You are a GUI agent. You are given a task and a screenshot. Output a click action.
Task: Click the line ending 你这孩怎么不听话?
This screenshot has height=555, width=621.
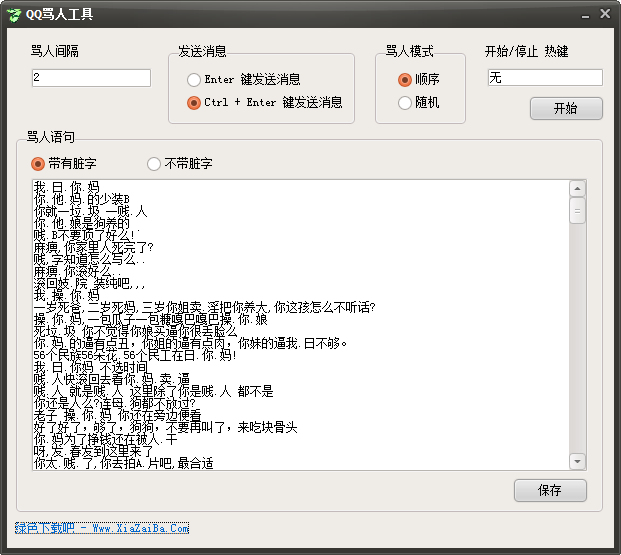[x=204, y=307]
